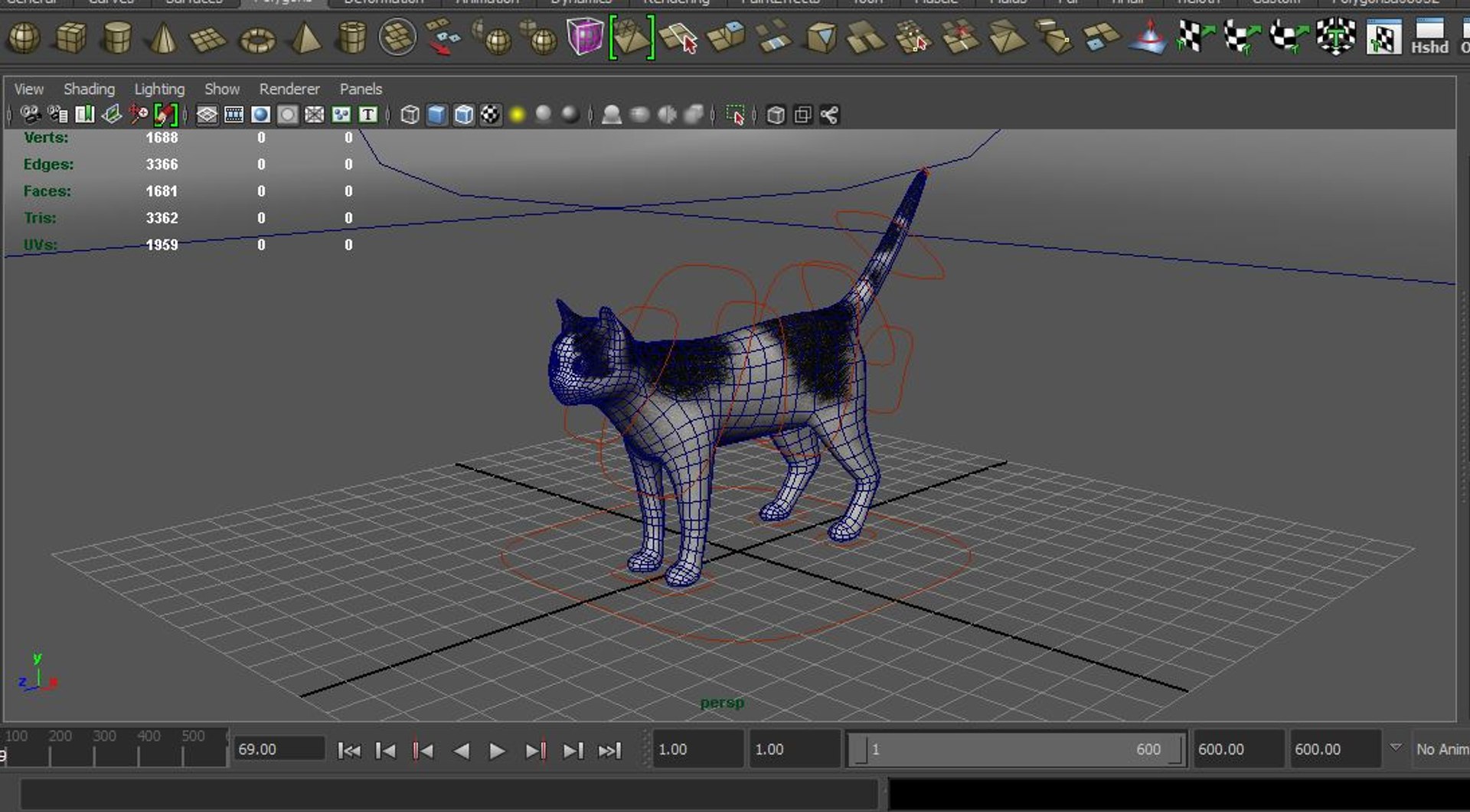Go to end of playback range

click(x=609, y=751)
